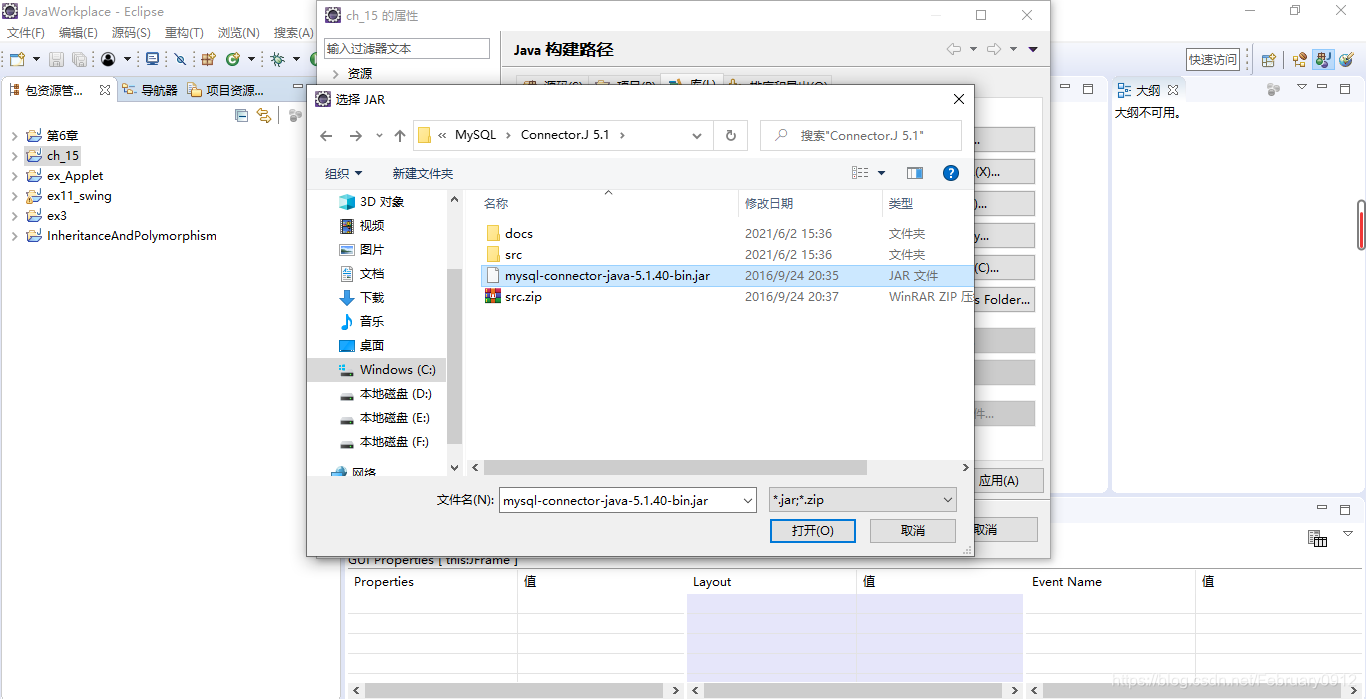Click Collapse All icon in Package Explorer
Screen dimensions: 1366x699
[241, 115]
